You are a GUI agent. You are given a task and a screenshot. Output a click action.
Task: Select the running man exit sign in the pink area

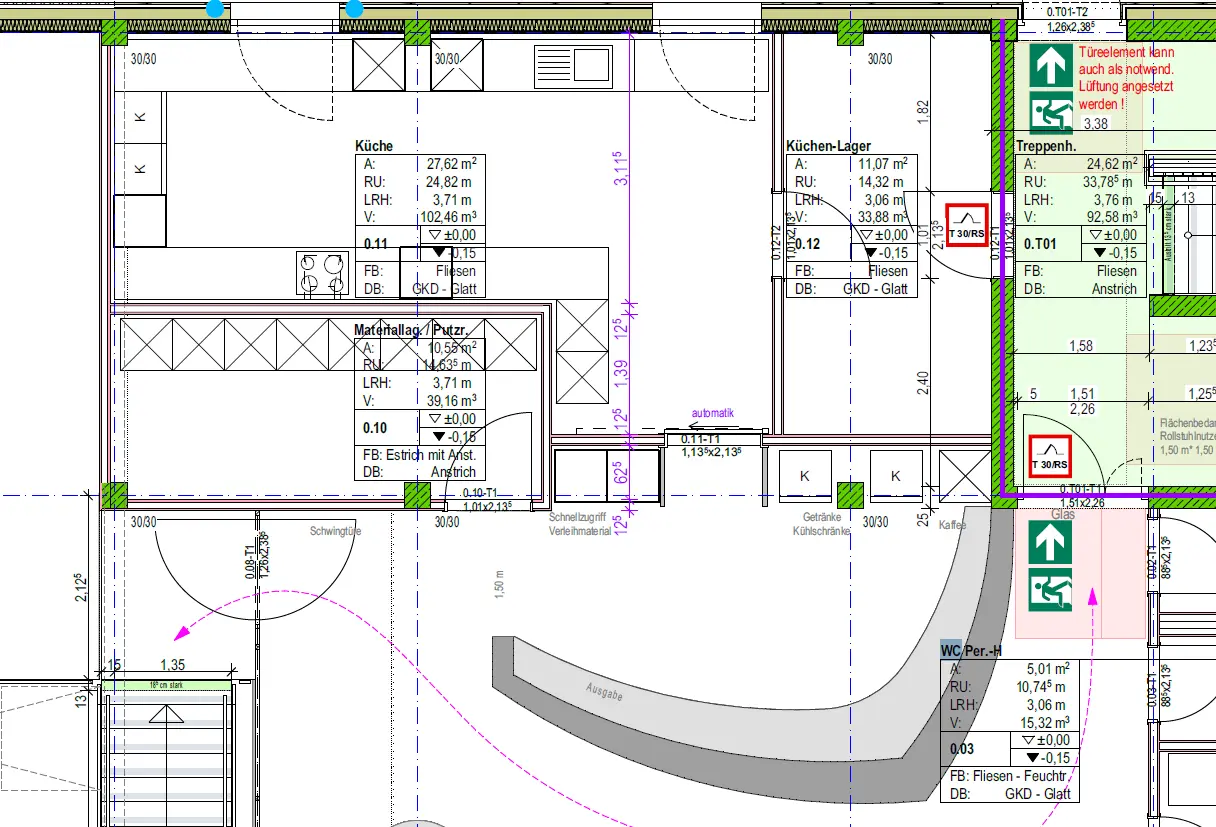1050,590
